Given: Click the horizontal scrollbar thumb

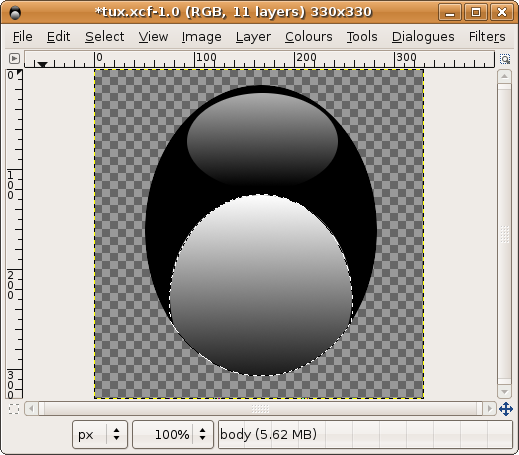Looking at the screenshot, I should point(260,408).
